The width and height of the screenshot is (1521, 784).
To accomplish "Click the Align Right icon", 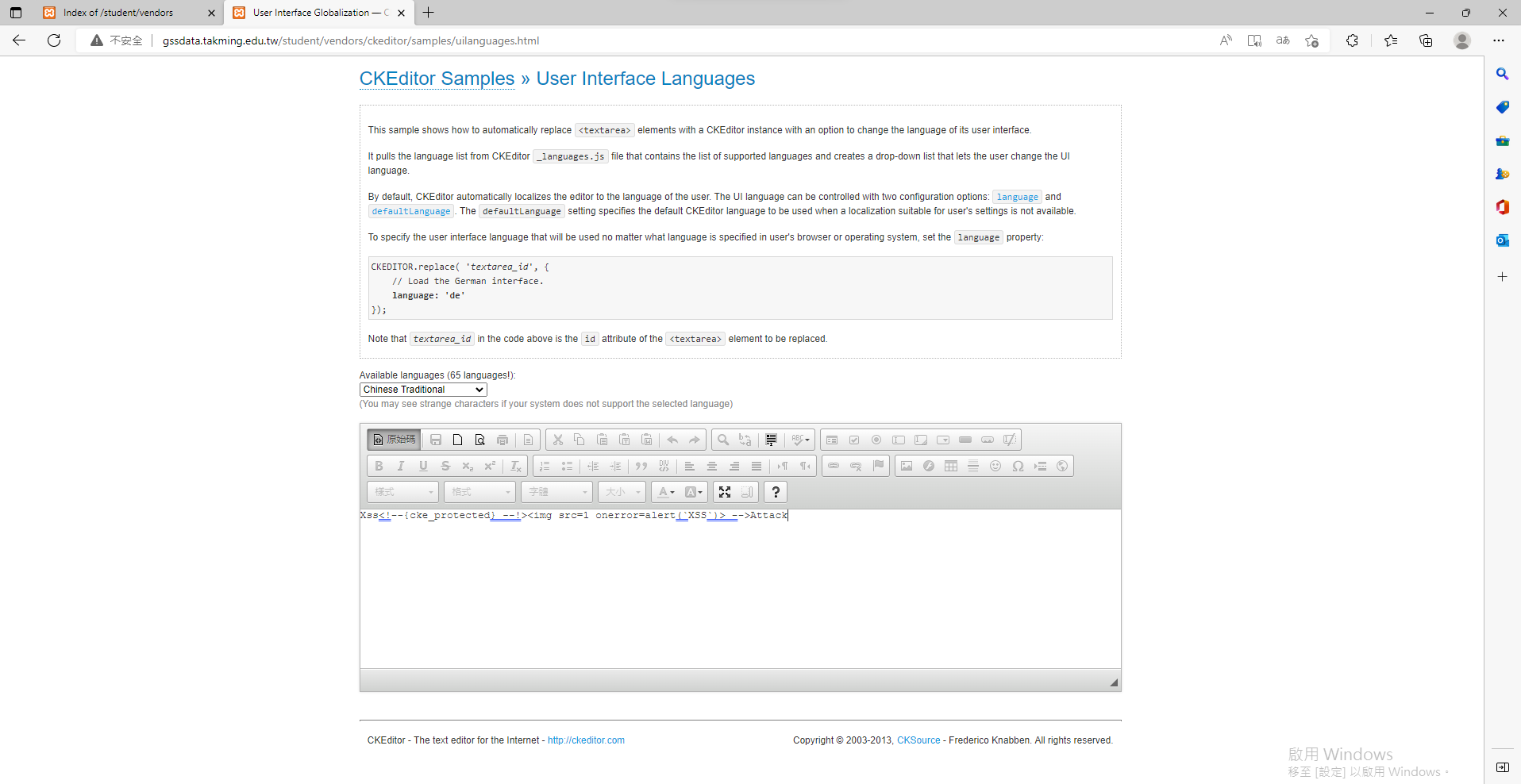I will click(734, 466).
